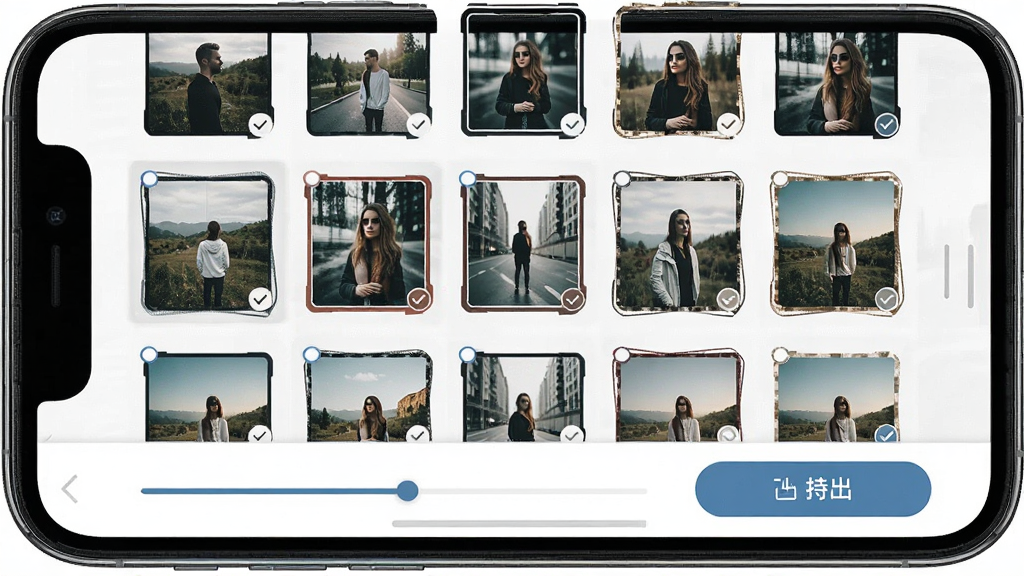The height and width of the screenshot is (576, 1024).
Task: Tap the export icon button labeled 持出
Action: [812, 489]
